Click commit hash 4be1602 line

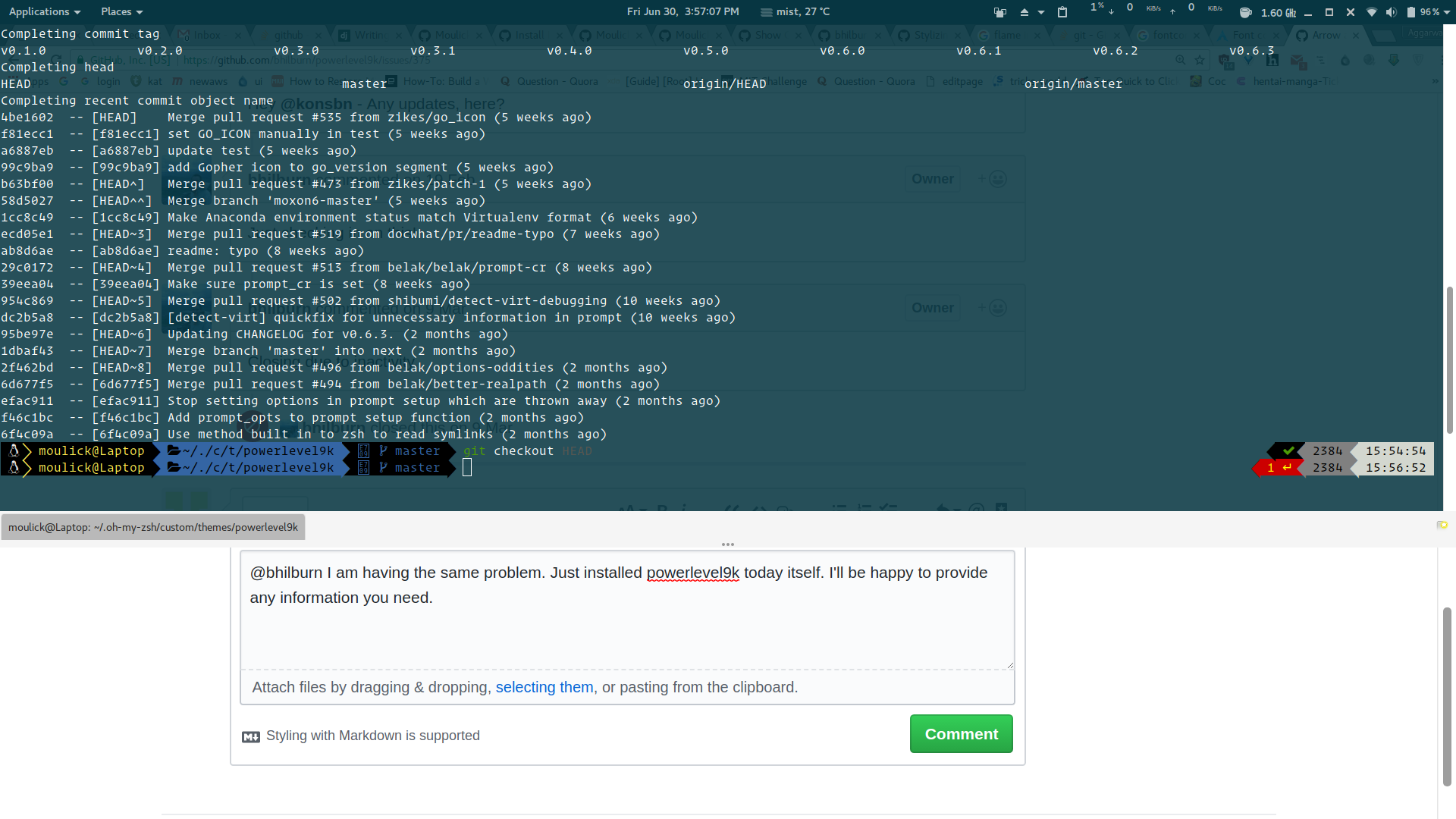297,118
